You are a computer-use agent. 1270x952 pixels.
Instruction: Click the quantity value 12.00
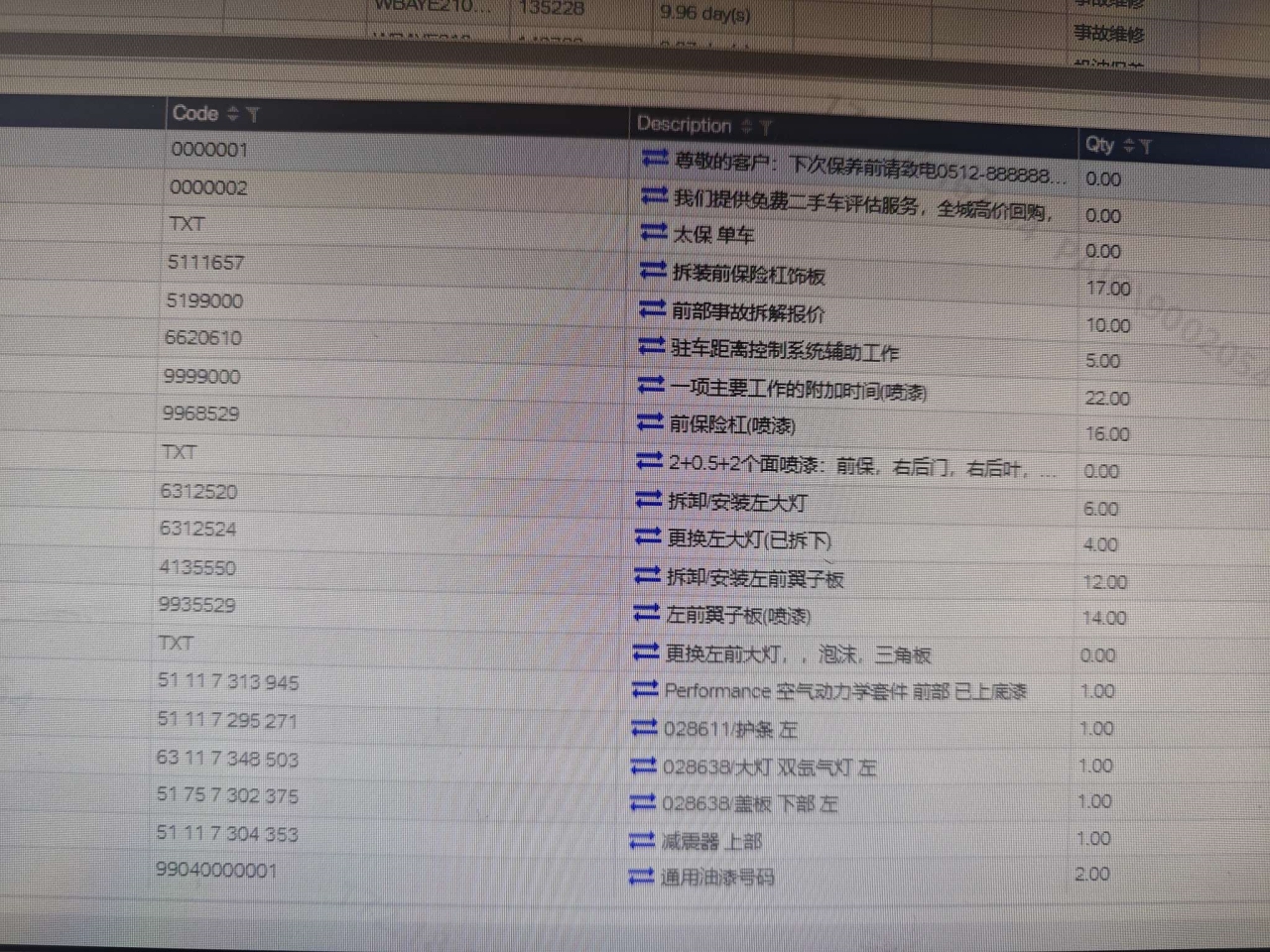[x=1105, y=583]
